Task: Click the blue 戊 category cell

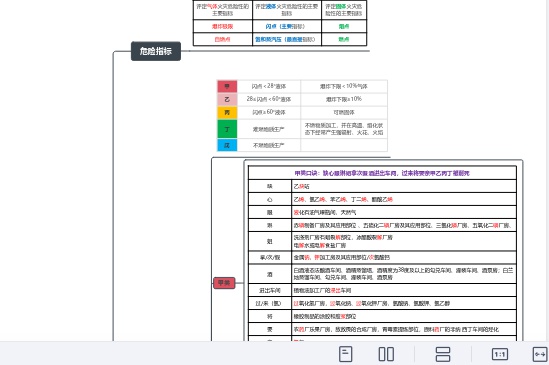Action: click(227, 145)
